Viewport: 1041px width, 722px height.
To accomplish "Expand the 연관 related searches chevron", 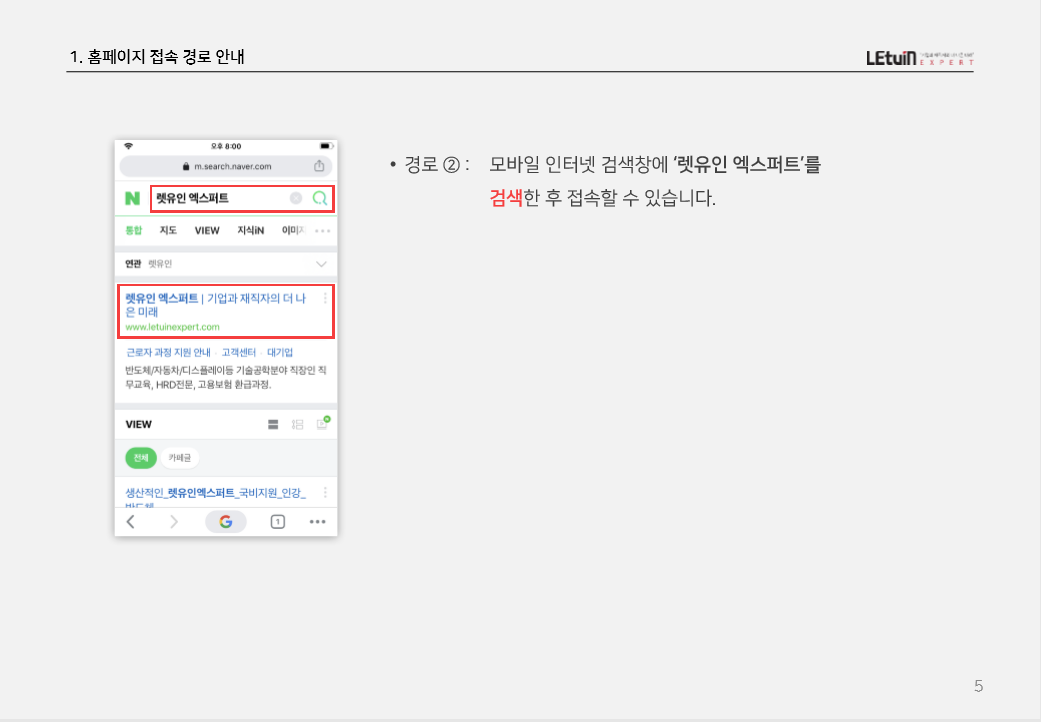I will (321, 264).
